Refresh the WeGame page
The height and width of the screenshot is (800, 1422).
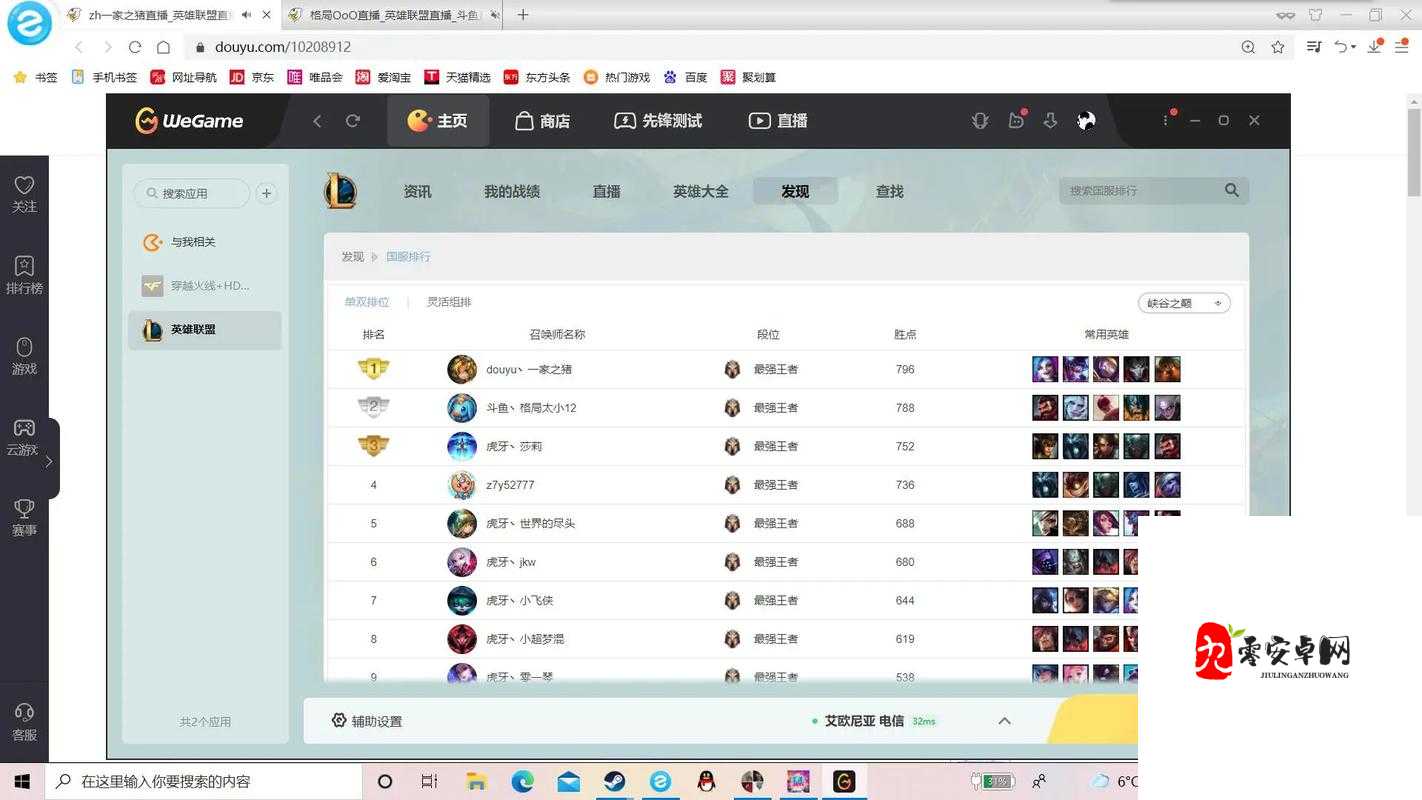pos(353,121)
